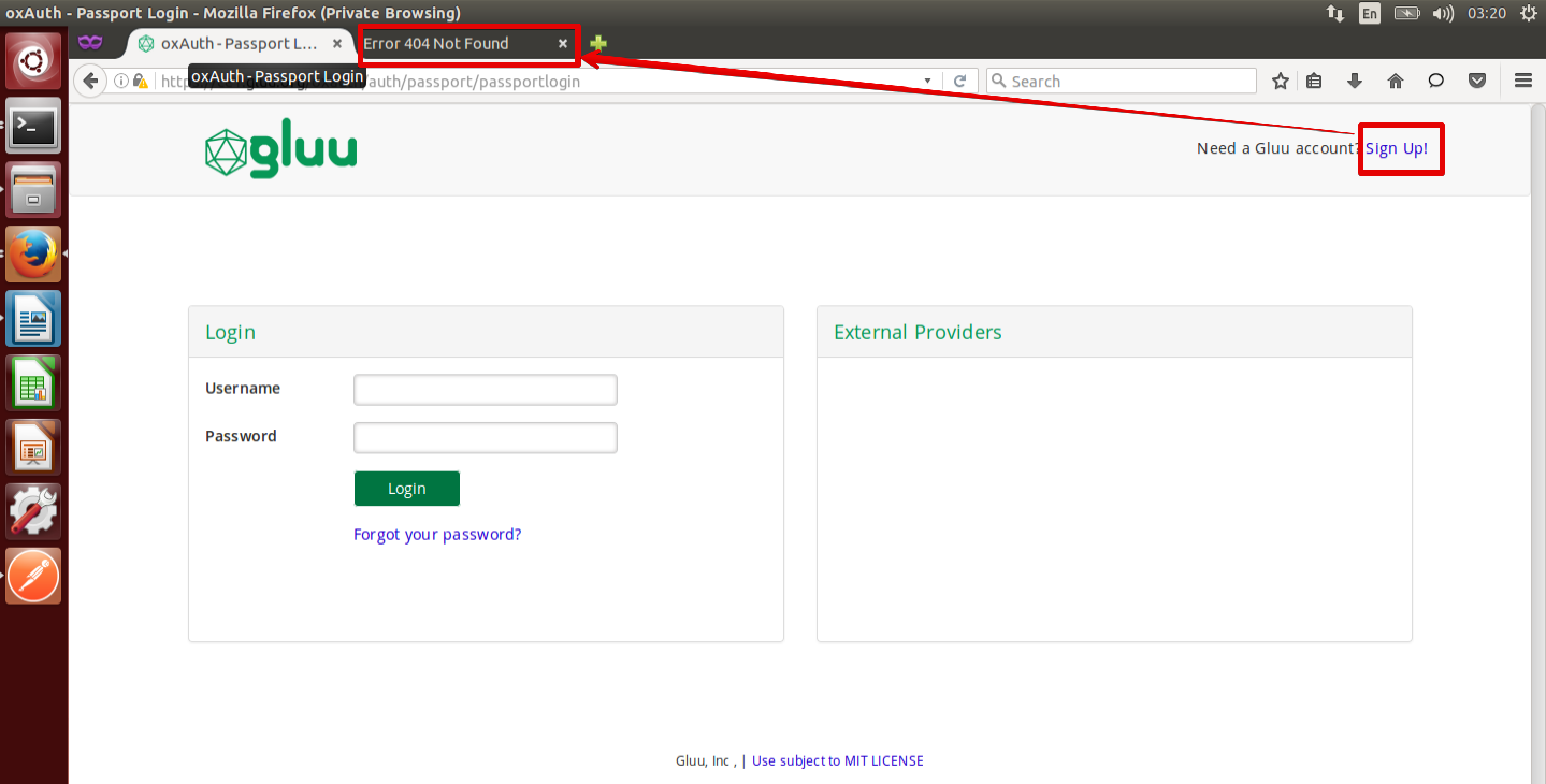Open the Sign Up! link
Screen dimensions: 1546x784
[1397, 148]
